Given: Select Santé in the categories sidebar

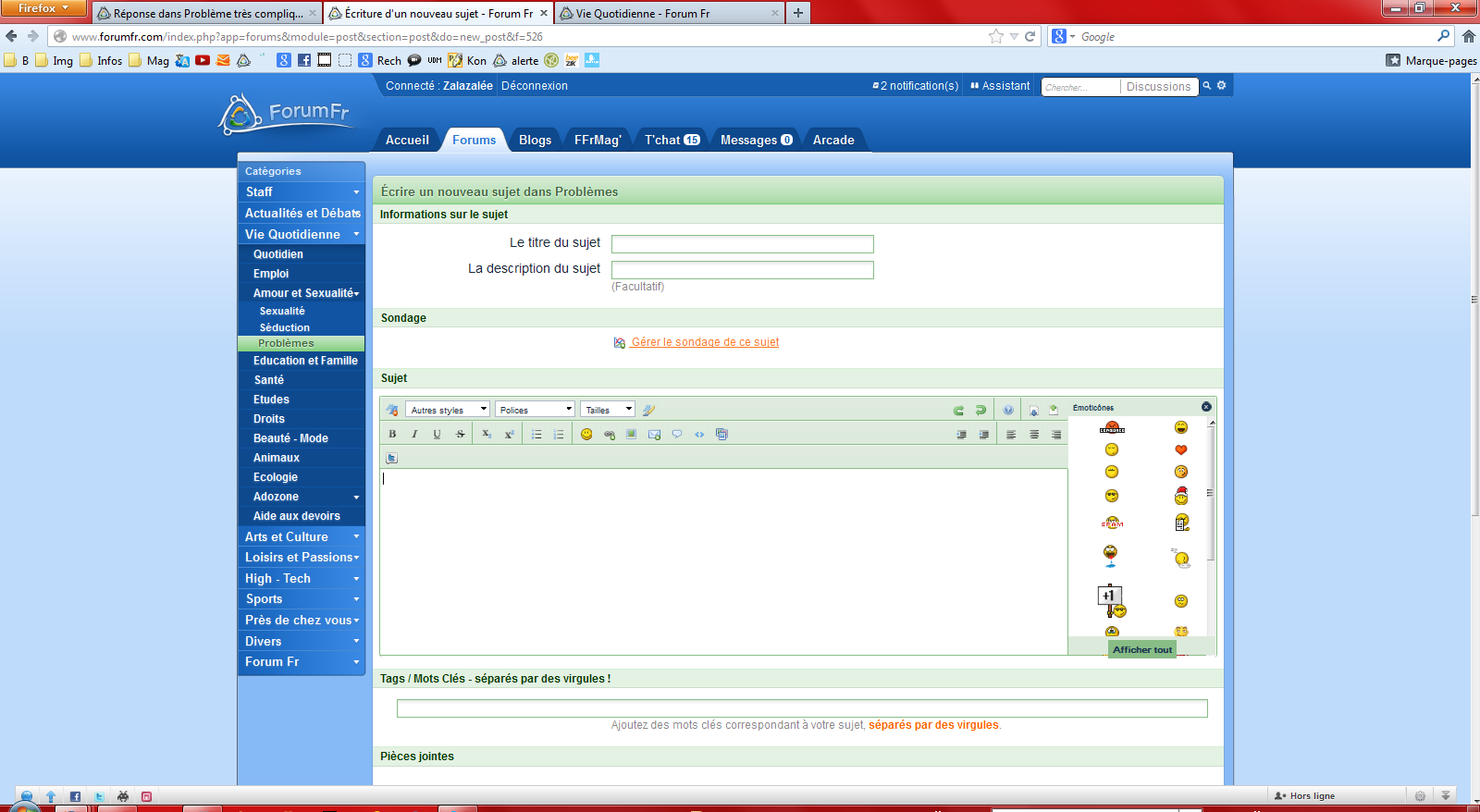Looking at the screenshot, I should [269, 380].
